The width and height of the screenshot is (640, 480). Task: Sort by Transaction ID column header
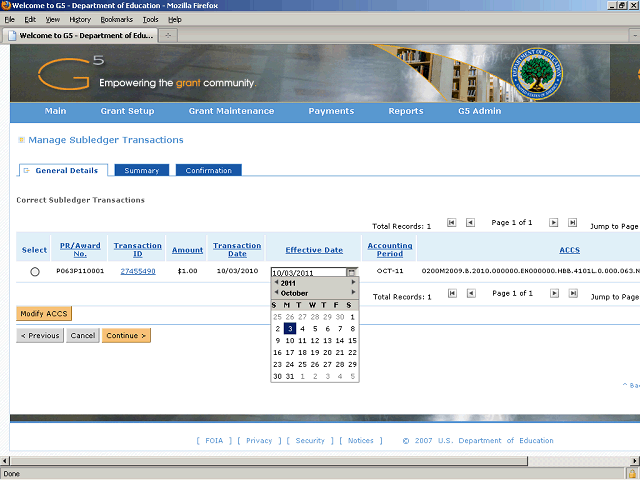point(138,250)
